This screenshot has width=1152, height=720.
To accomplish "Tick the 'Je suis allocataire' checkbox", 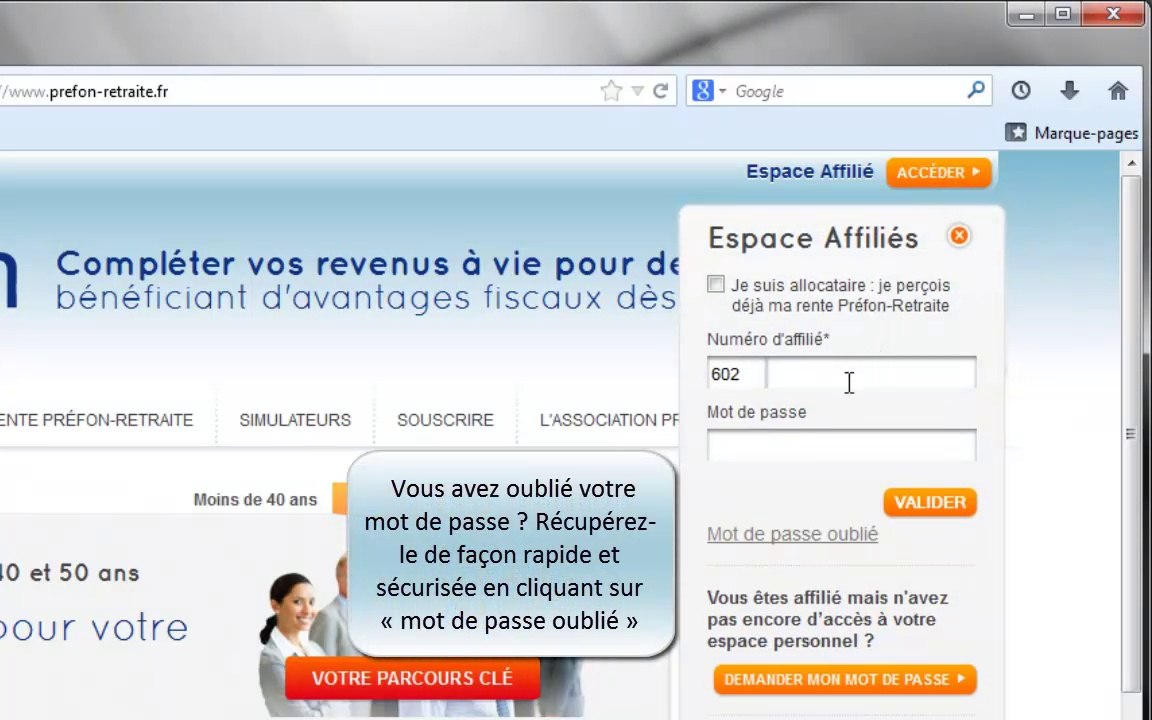I will (716, 284).
